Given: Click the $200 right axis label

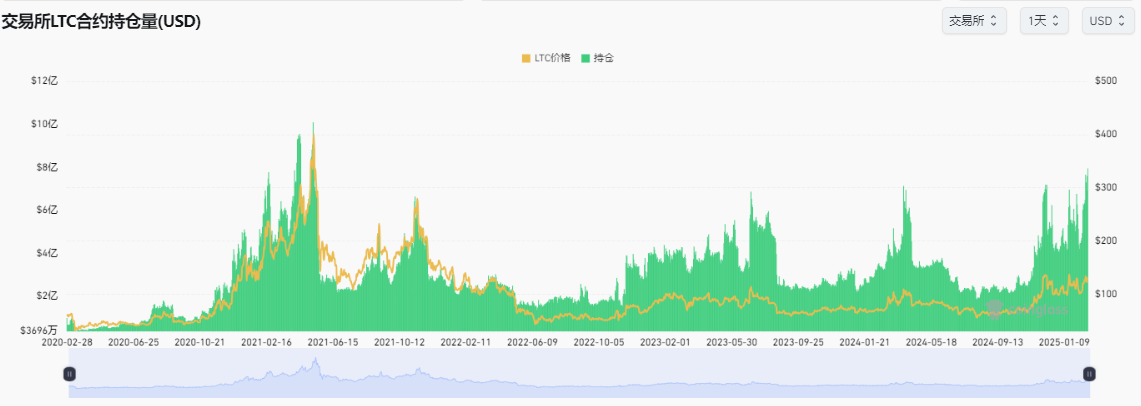Looking at the screenshot, I should point(1105,240).
